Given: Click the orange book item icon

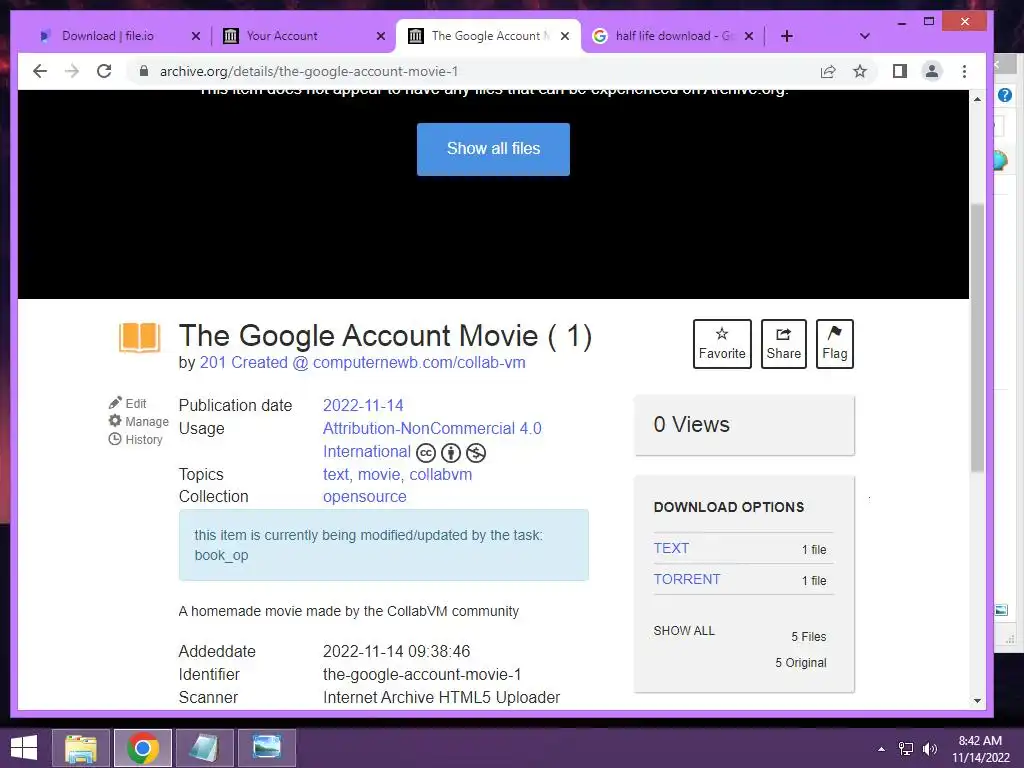Looking at the screenshot, I should coord(139,338).
